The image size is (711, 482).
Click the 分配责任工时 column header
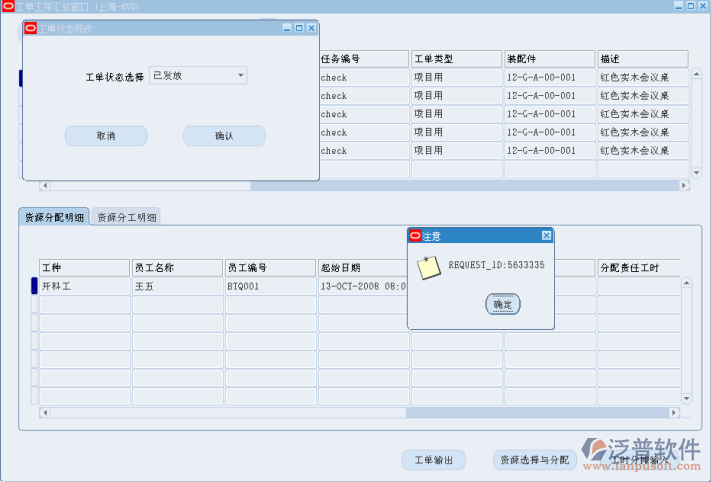639,268
